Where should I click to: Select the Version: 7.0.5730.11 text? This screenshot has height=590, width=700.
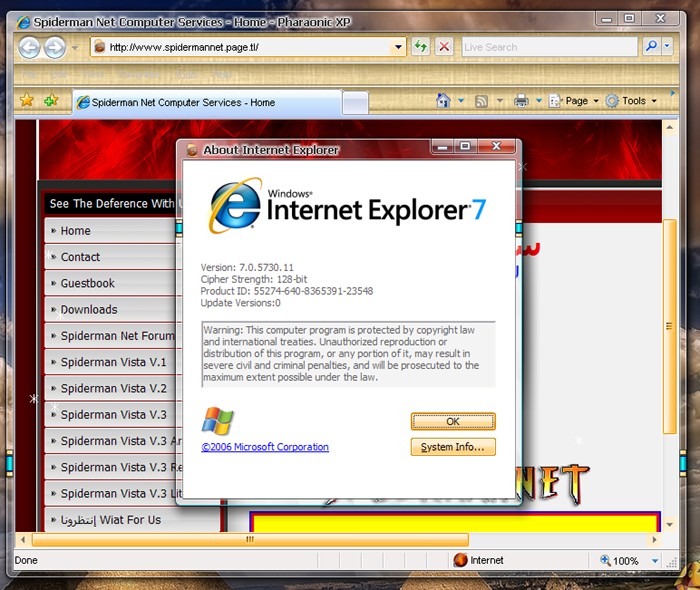[x=247, y=267]
